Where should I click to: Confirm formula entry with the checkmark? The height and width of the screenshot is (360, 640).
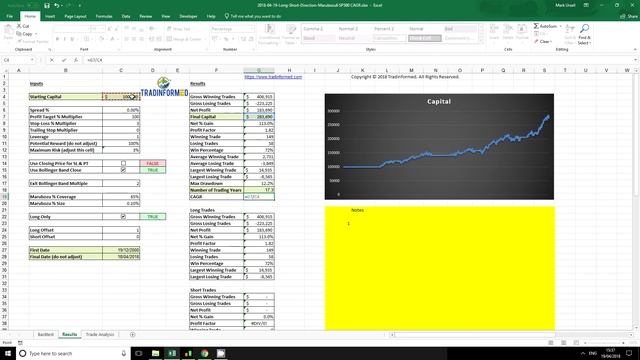point(64,60)
